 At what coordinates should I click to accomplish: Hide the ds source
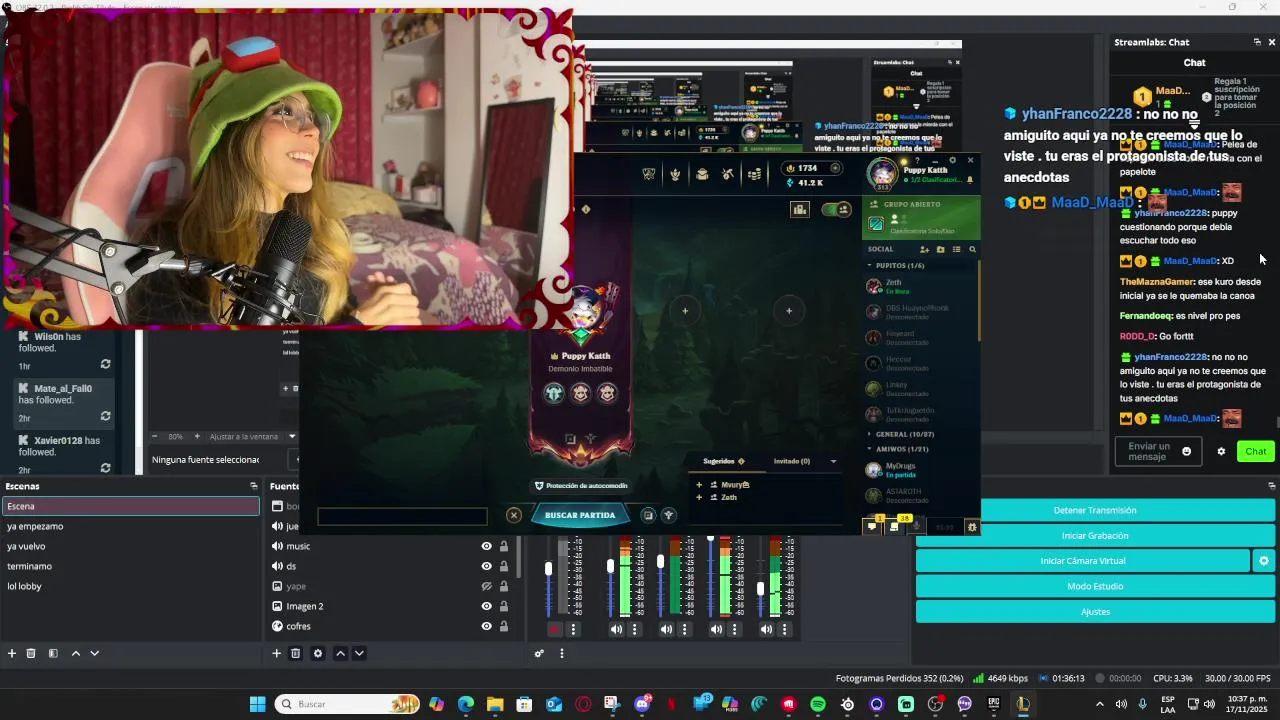click(x=486, y=566)
